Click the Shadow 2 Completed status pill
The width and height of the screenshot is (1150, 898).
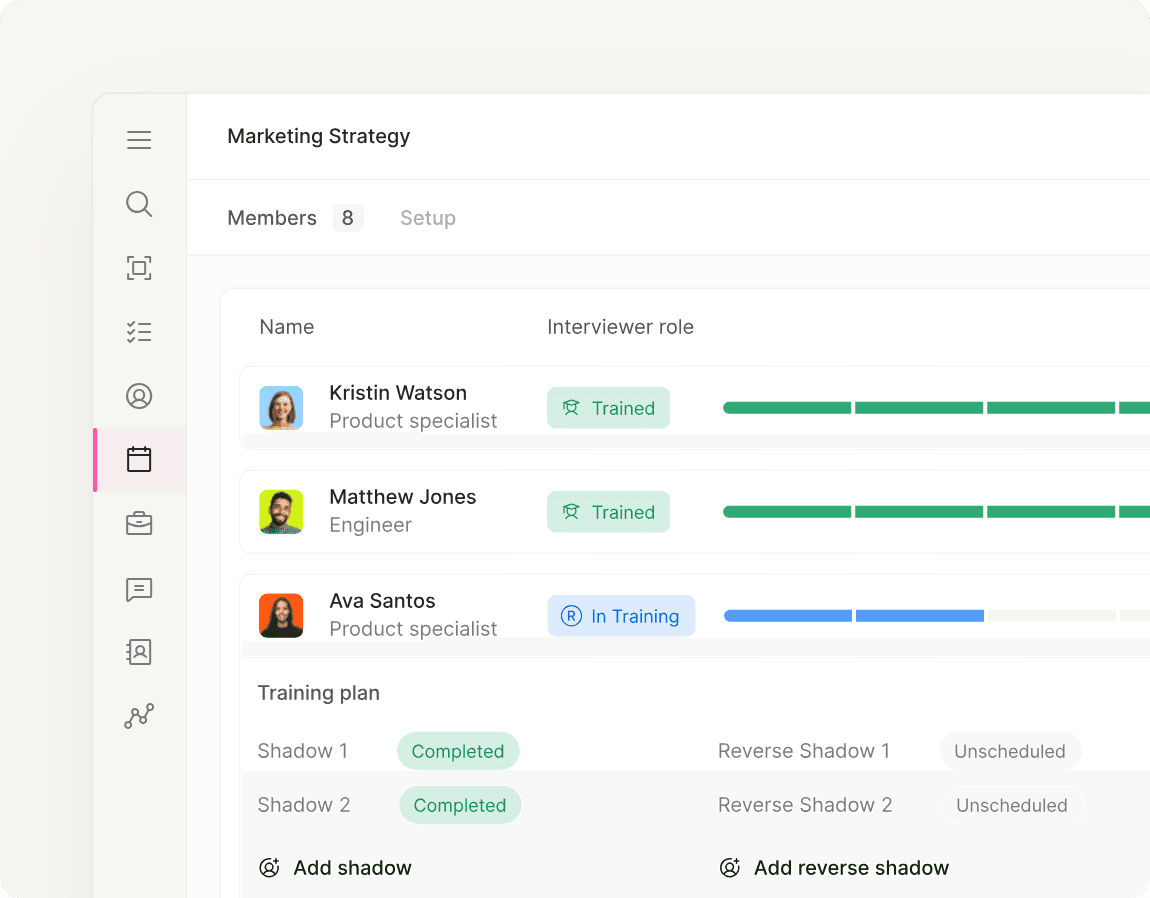tap(460, 806)
